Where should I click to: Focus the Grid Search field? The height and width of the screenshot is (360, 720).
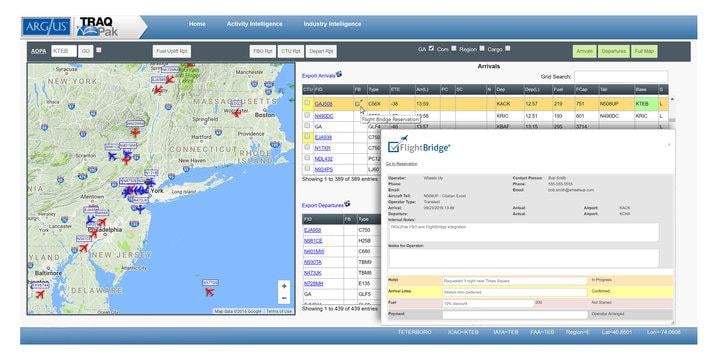tap(621, 77)
